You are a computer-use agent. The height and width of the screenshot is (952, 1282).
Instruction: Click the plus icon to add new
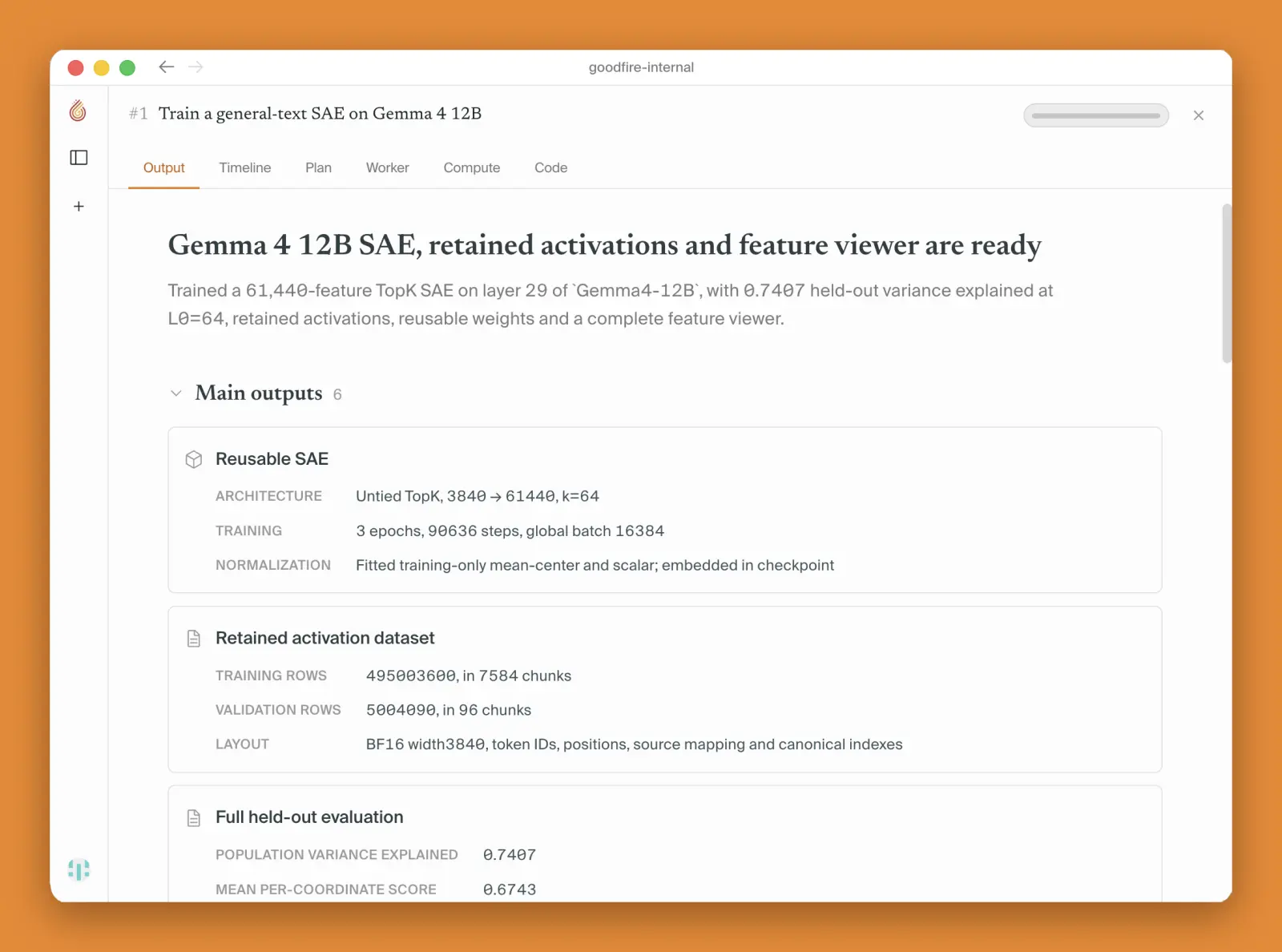pos(79,207)
